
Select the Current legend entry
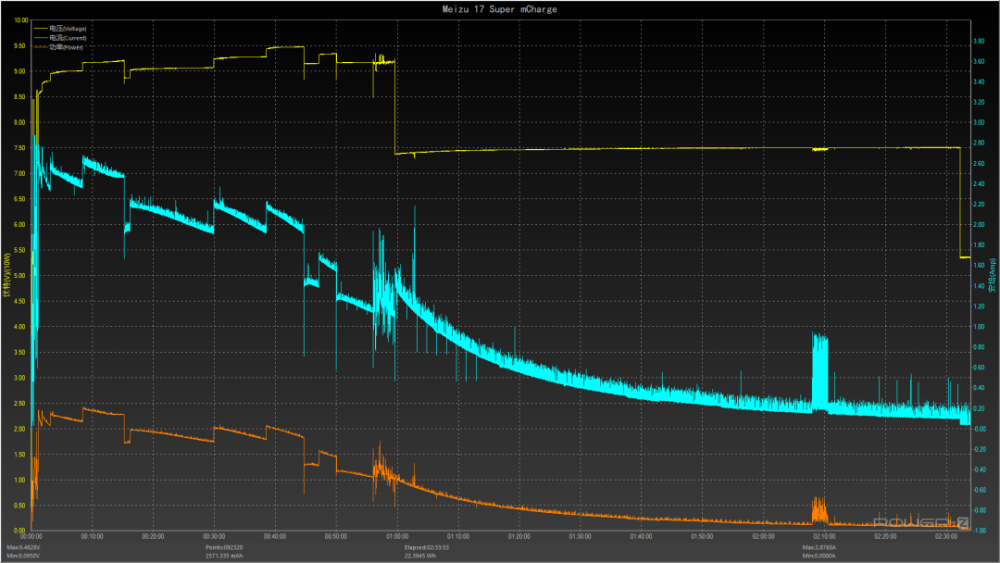61,38
